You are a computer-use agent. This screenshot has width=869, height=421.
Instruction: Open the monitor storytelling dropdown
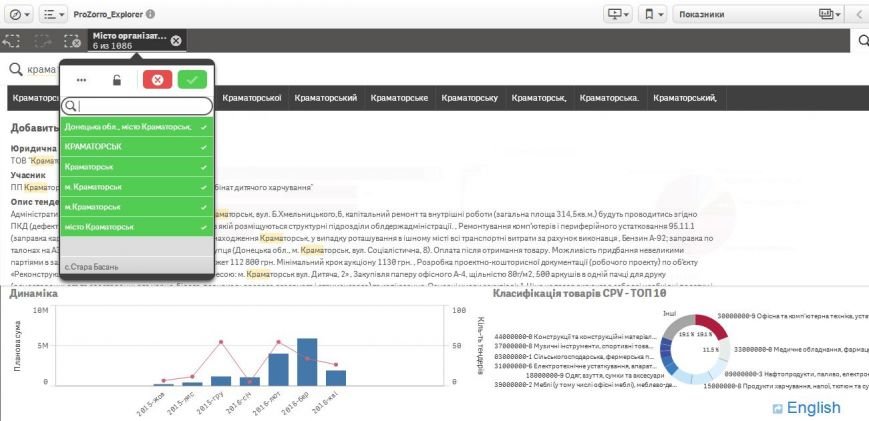[618, 14]
